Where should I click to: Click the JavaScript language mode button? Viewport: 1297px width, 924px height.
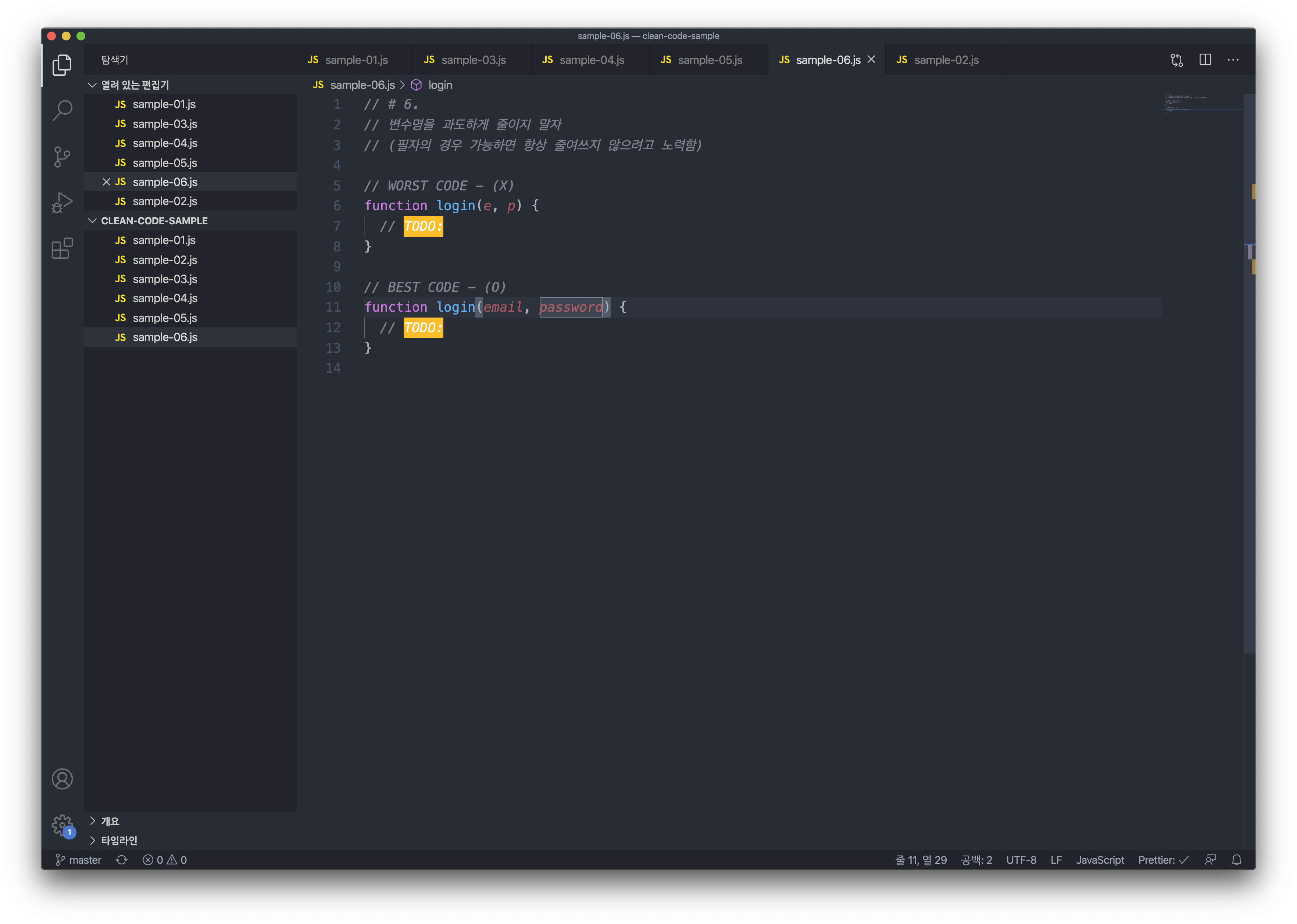1100,860
